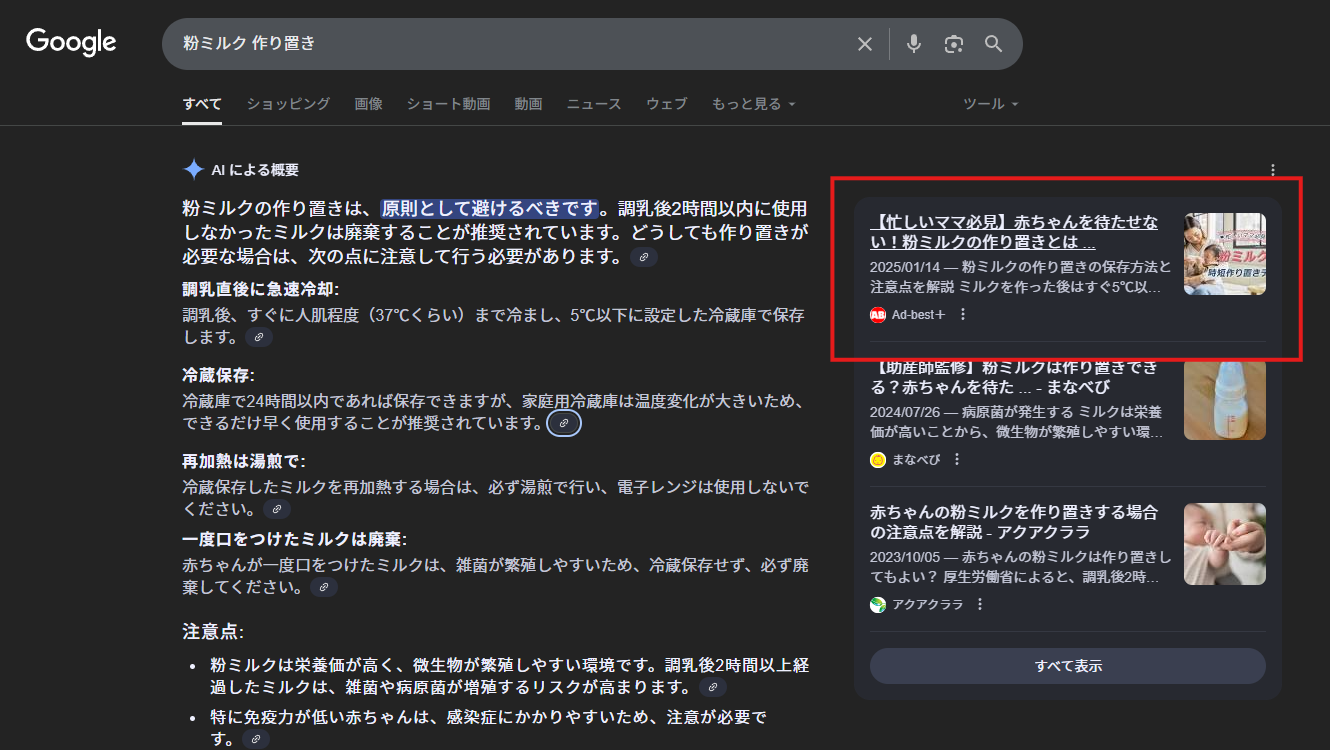
Task: Expand the もっと見る dropdown
Action: pyautogui.click(x=753, y=104)
